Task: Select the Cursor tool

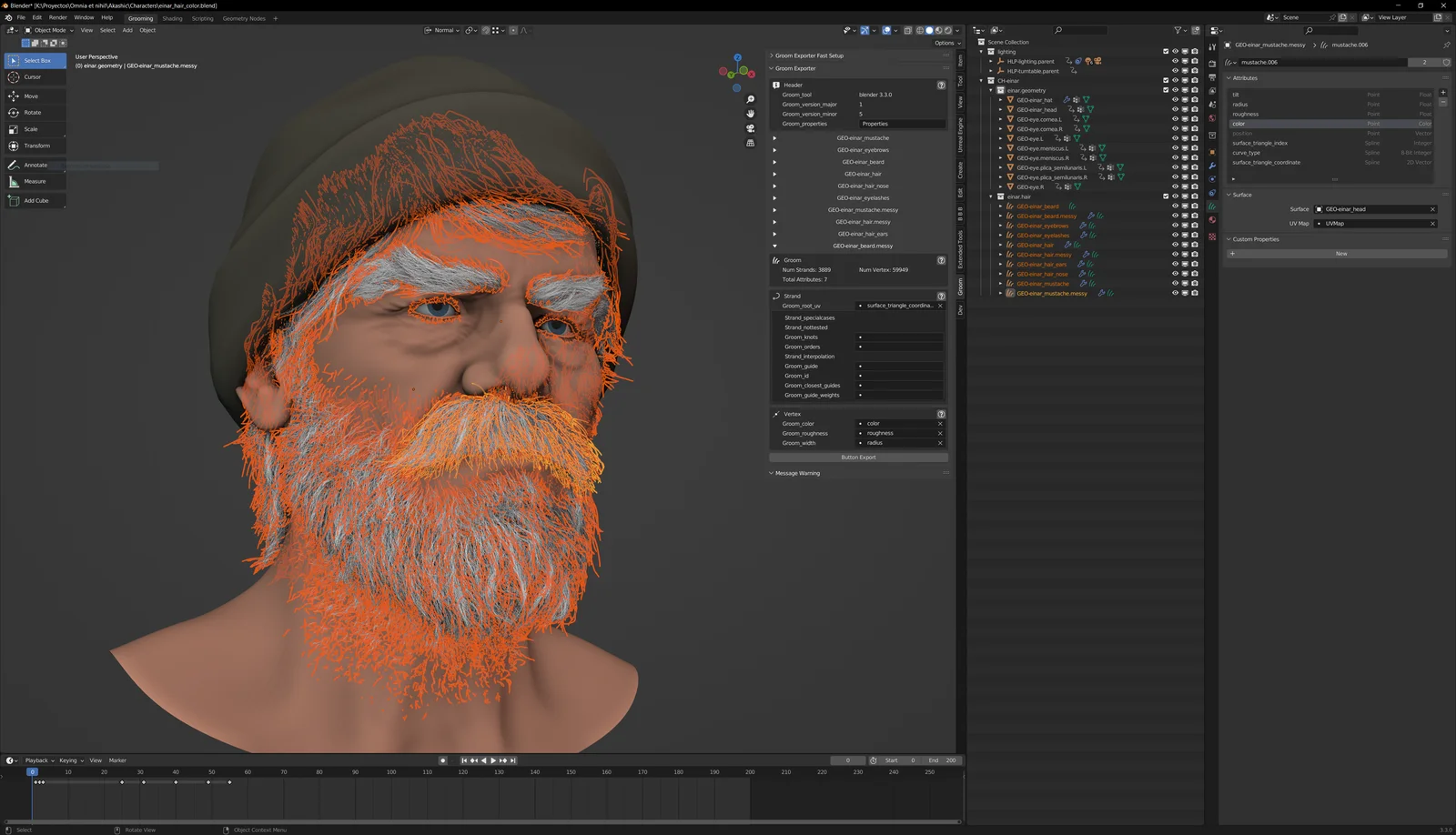Action: coord(33,77)
